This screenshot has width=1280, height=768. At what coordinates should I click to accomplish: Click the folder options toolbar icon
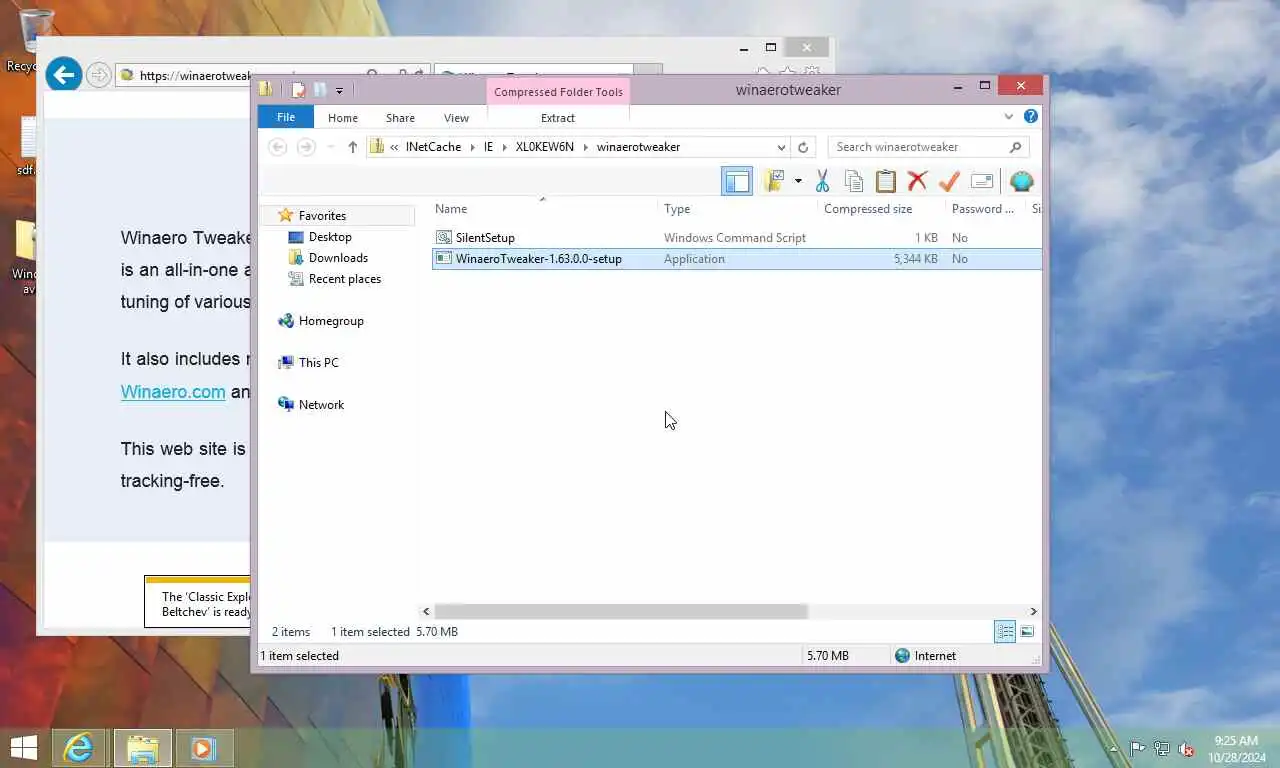tap(774, 181)
